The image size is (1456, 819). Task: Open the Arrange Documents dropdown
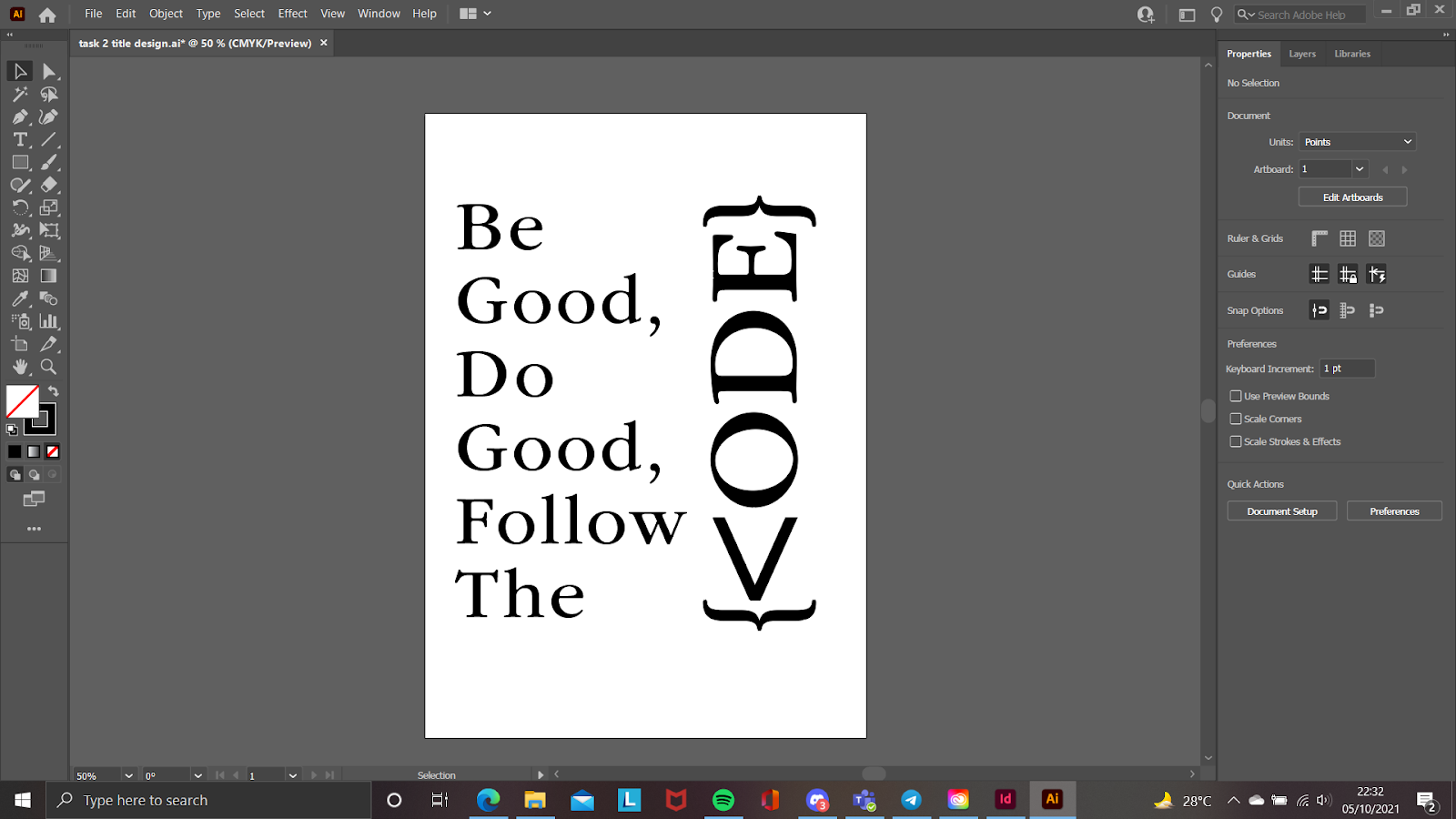tap(475, 14)
